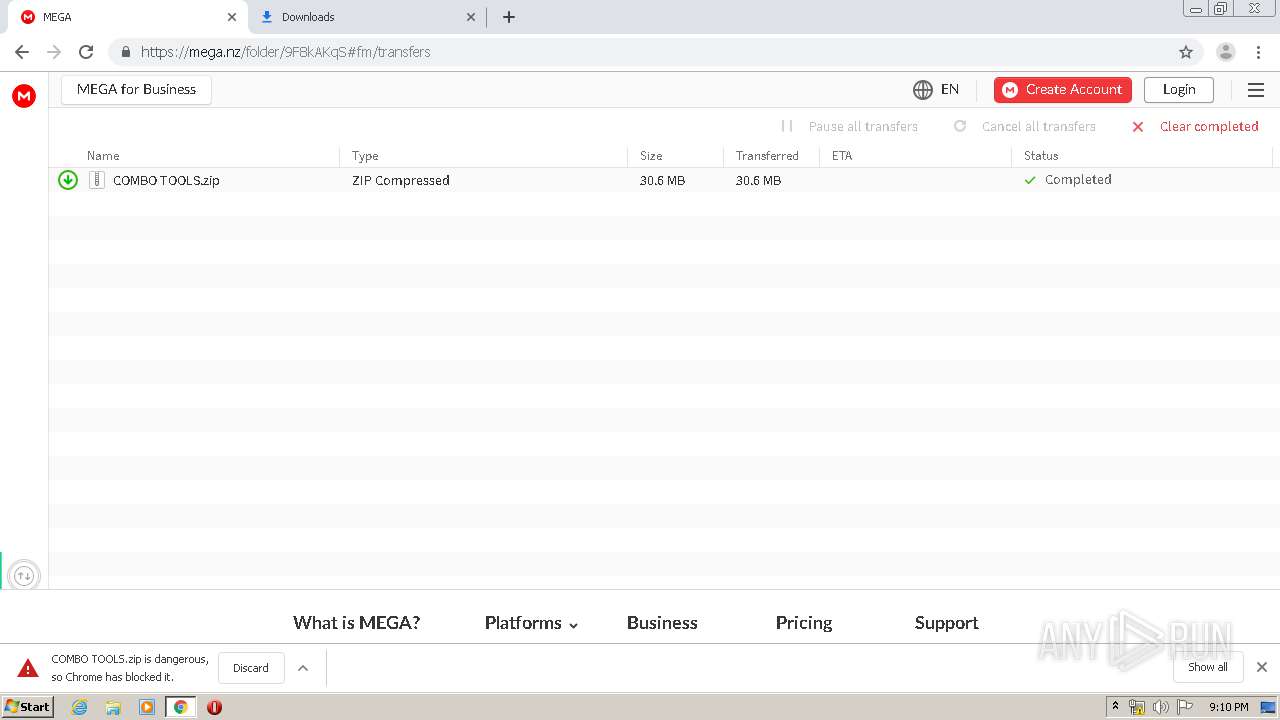
Task: Select the MEGA browser tab
Action: point(126,17)
